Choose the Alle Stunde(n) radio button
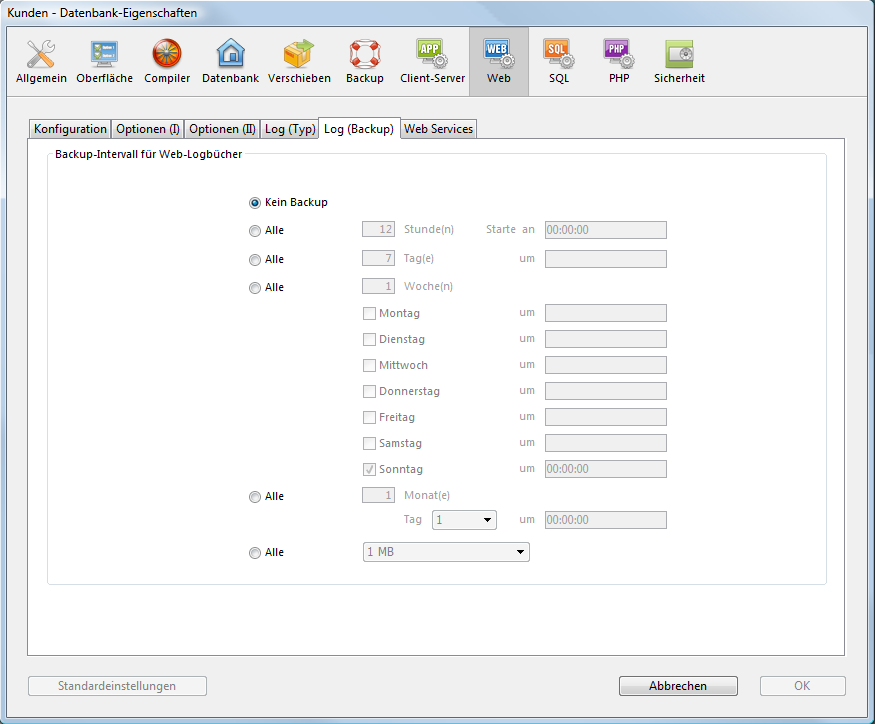 coord(256,231)
